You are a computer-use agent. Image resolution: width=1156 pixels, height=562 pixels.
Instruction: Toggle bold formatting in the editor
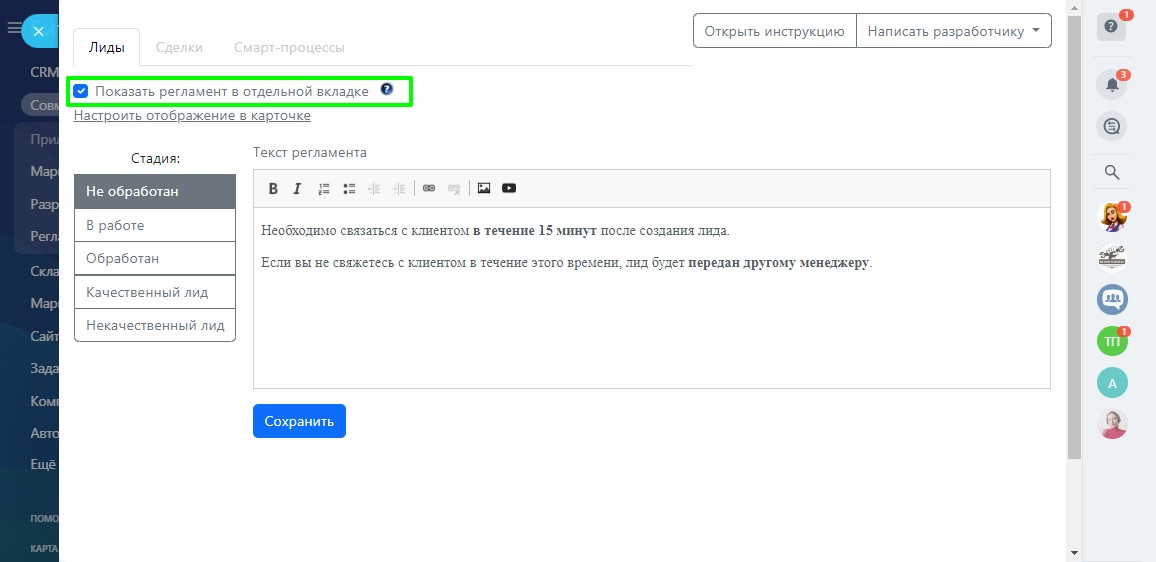273,189
